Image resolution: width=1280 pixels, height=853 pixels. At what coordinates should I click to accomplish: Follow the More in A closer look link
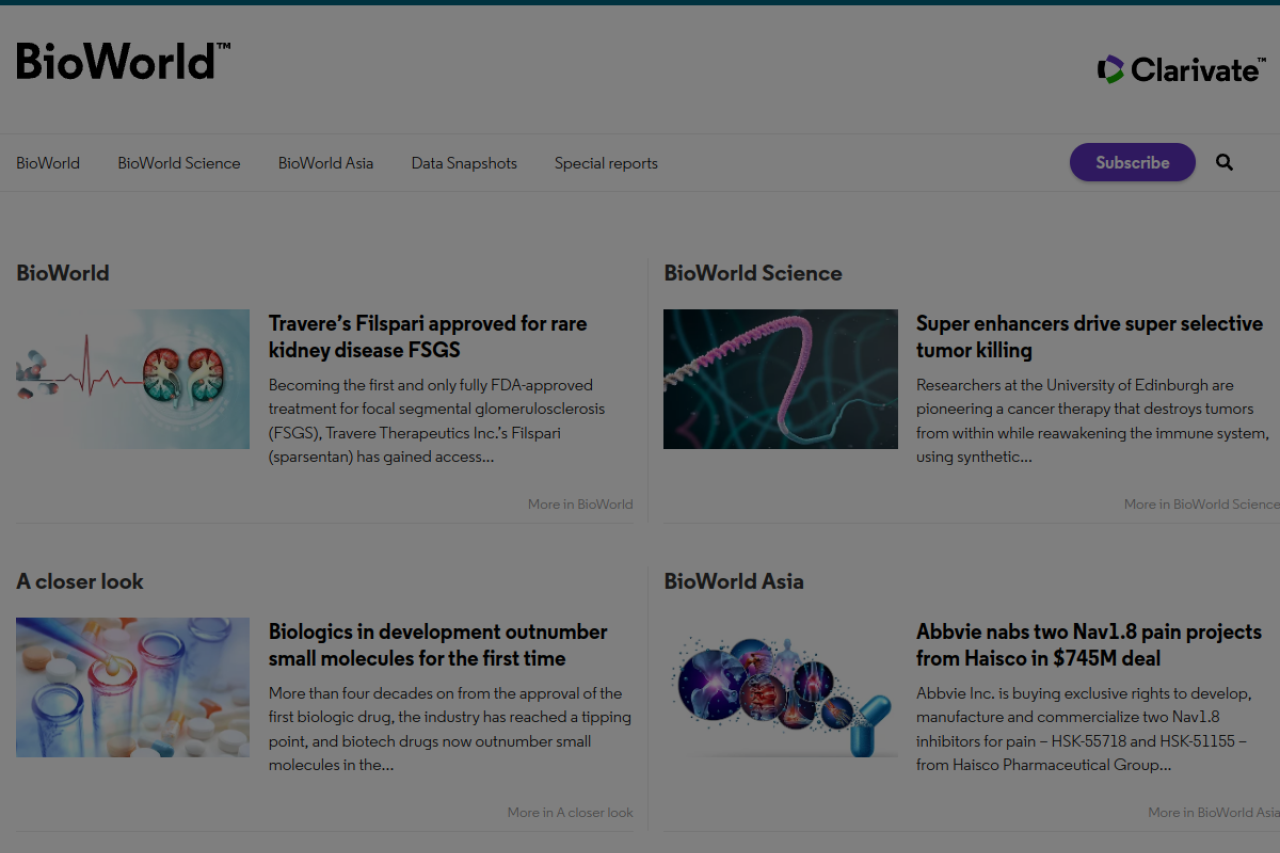coord(570,812)
